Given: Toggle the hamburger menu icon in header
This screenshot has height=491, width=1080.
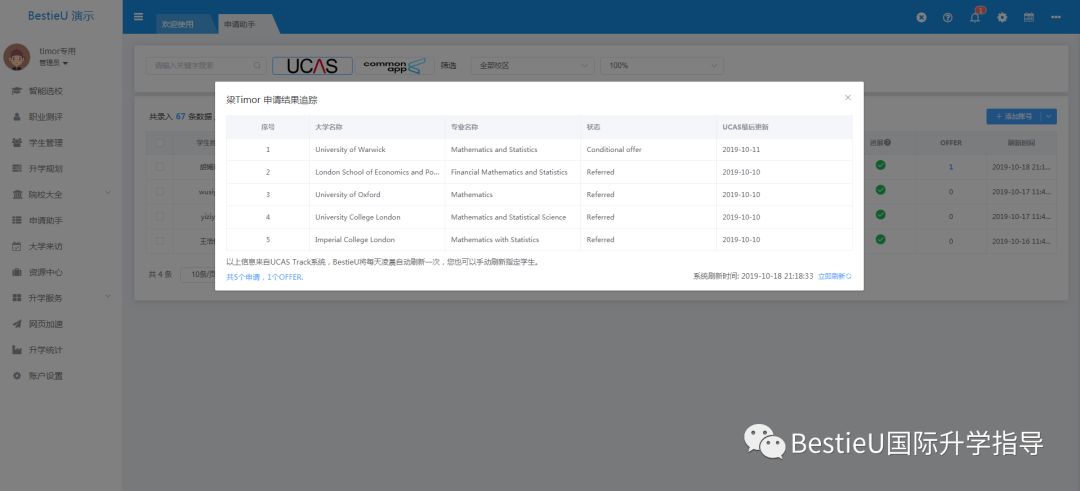Looking at the screenshot, I should 138,17.
